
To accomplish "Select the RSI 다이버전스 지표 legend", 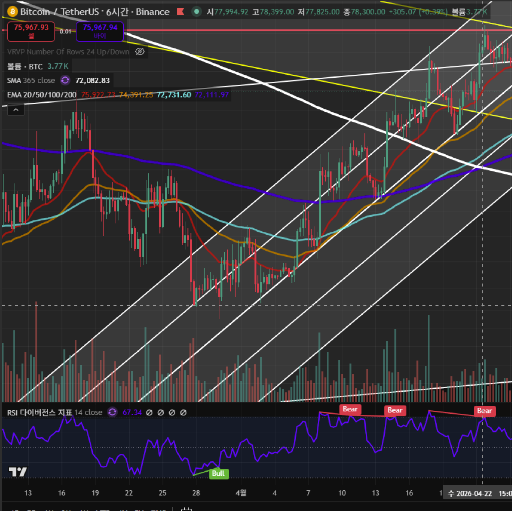I will [x=40, y=412].
